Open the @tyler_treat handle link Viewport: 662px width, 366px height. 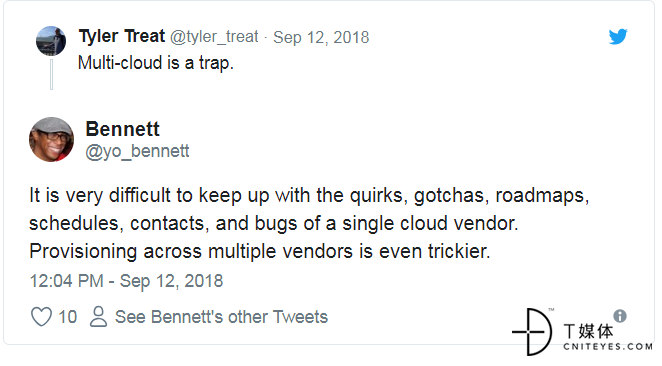pos(214,37)
